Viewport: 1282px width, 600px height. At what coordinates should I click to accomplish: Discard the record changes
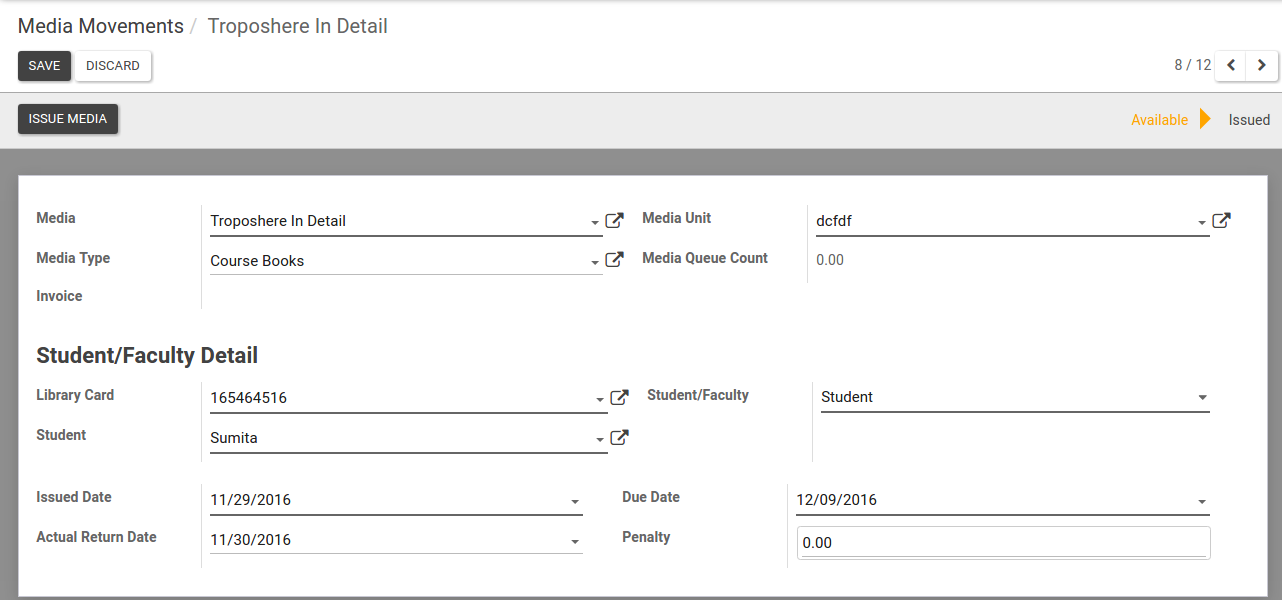click(113, 66)
